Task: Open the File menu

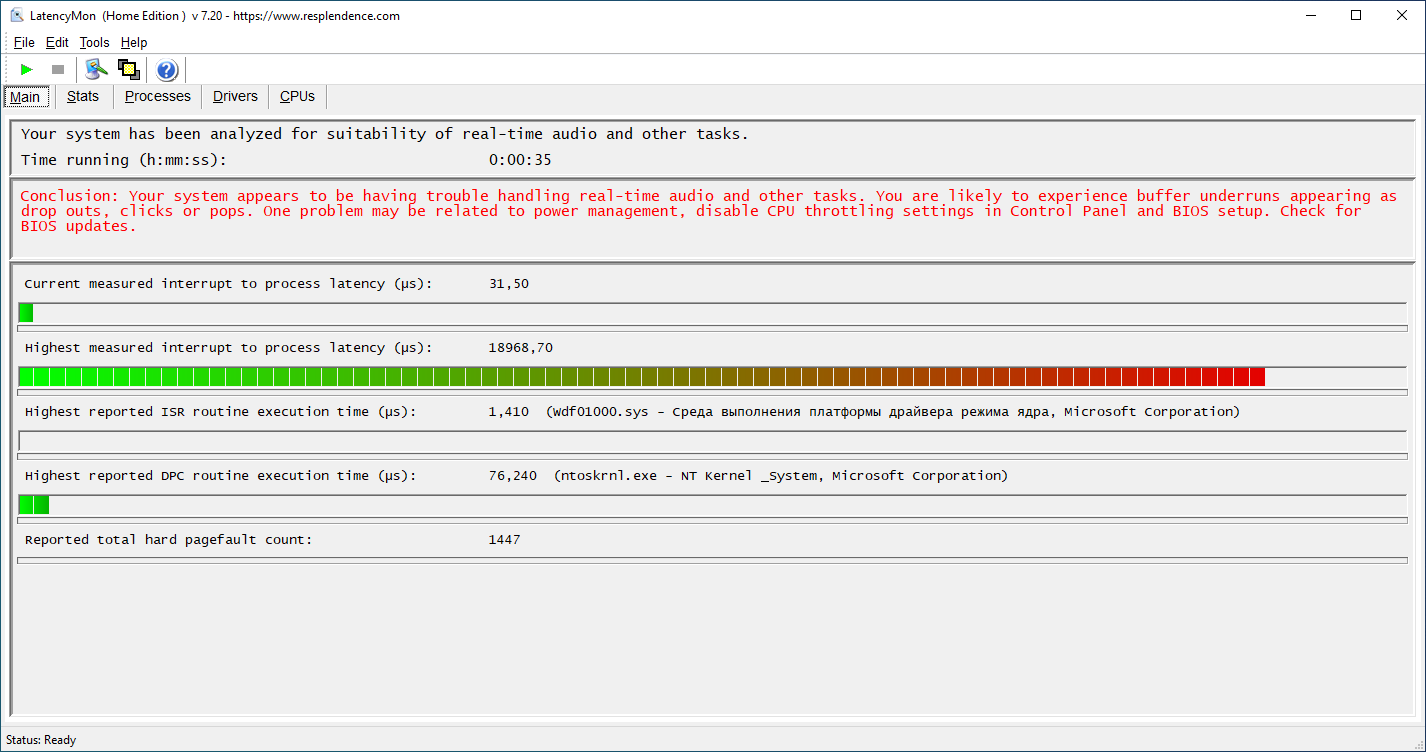Action: 24,42
